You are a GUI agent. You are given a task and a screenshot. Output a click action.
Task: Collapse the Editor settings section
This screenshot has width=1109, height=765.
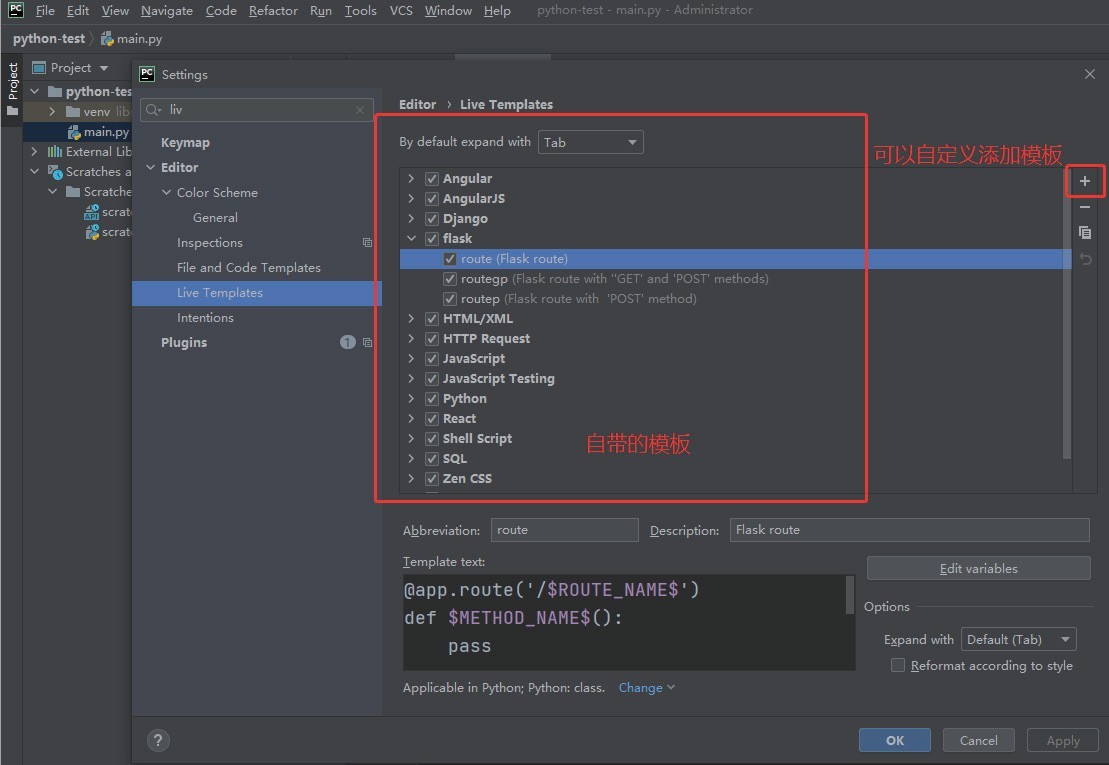pyautogui.click(x=150, y=168)
